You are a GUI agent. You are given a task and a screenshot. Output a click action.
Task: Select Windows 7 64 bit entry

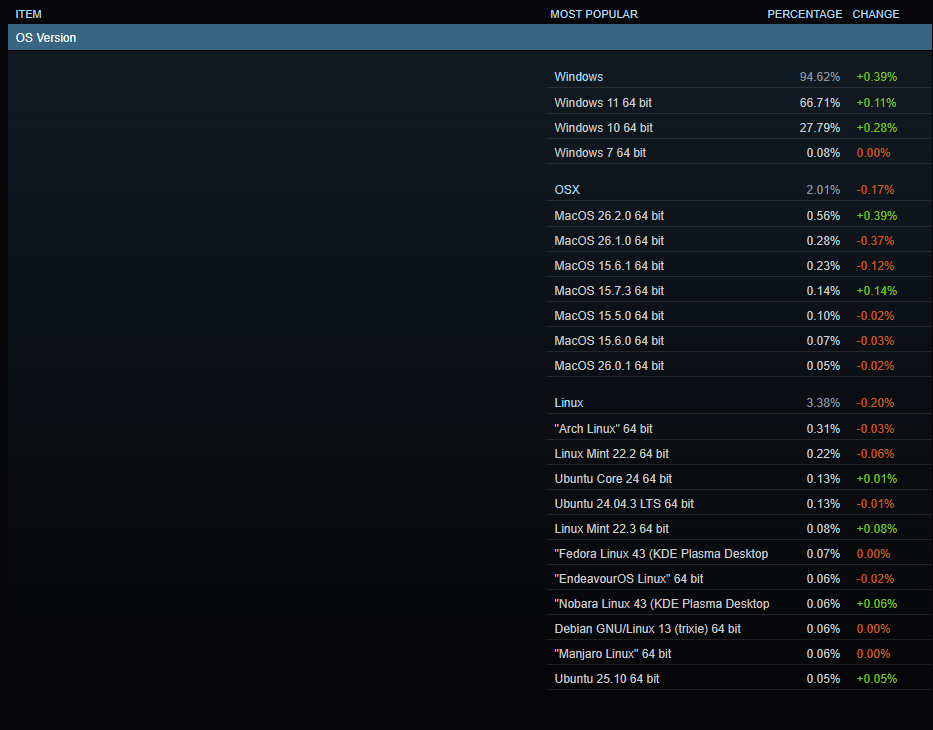(600, 153)
